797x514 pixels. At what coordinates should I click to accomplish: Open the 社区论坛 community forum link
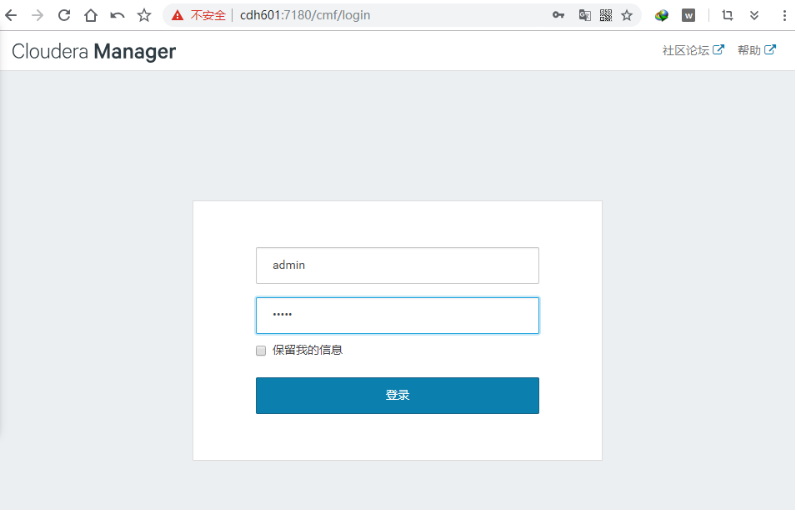693,50
